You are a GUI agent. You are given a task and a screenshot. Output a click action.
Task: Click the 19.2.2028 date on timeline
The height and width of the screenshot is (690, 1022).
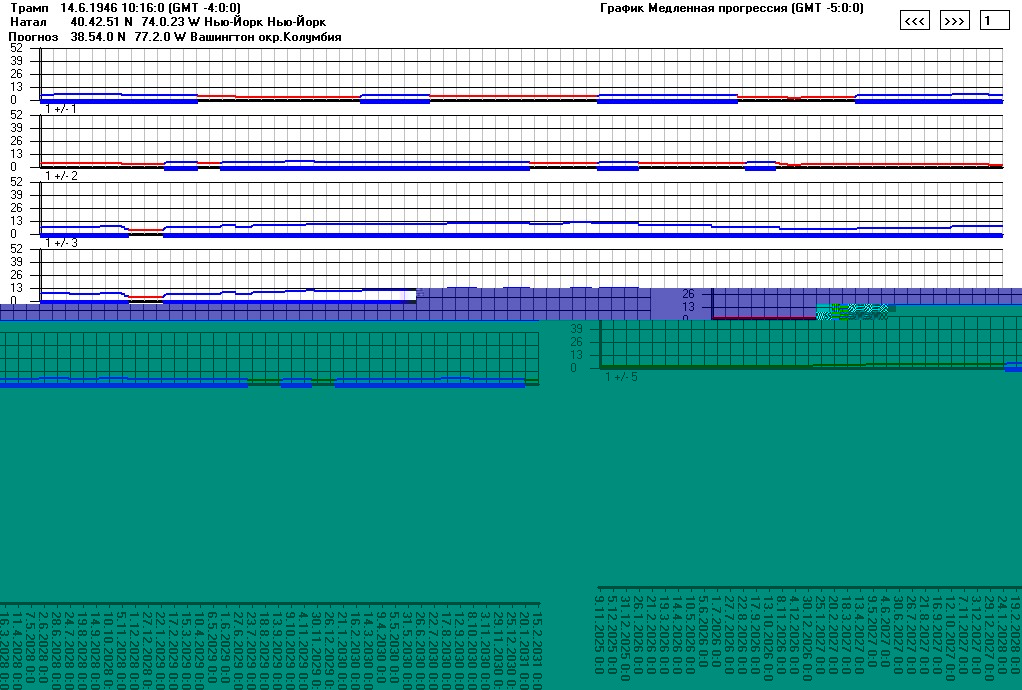pos(1015,630)
